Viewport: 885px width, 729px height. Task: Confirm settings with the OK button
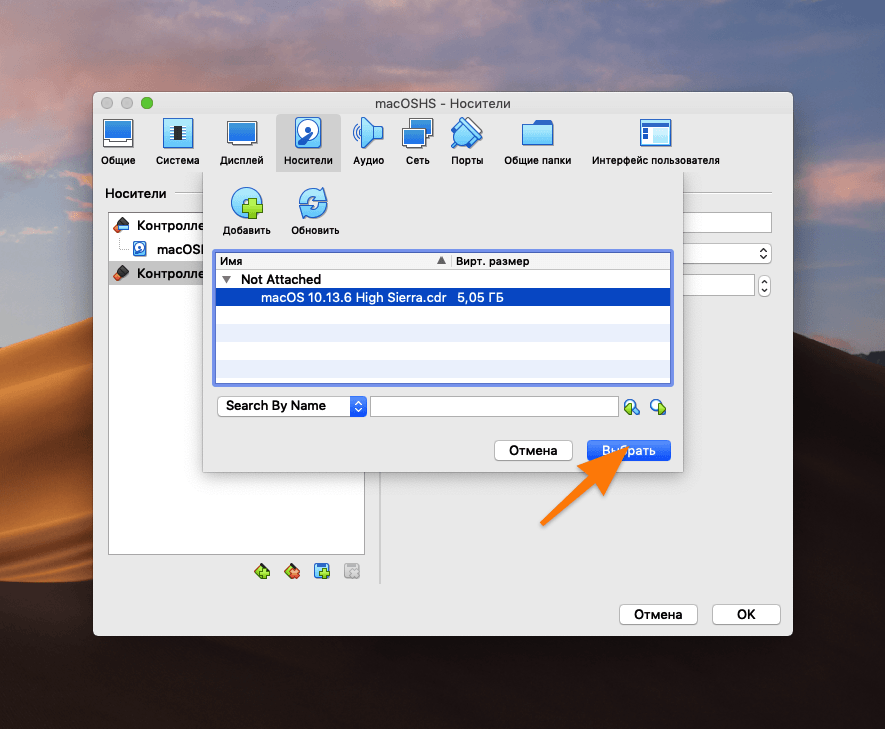click(x=746, y=614)
